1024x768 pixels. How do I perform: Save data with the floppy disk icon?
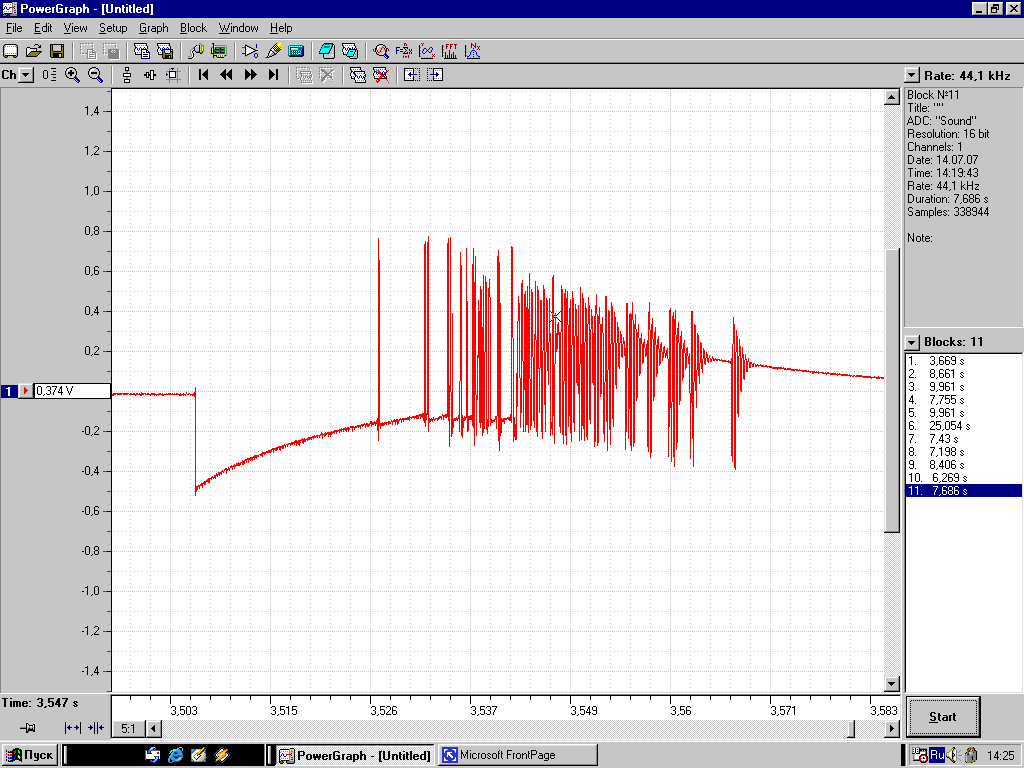pos(57,51)
